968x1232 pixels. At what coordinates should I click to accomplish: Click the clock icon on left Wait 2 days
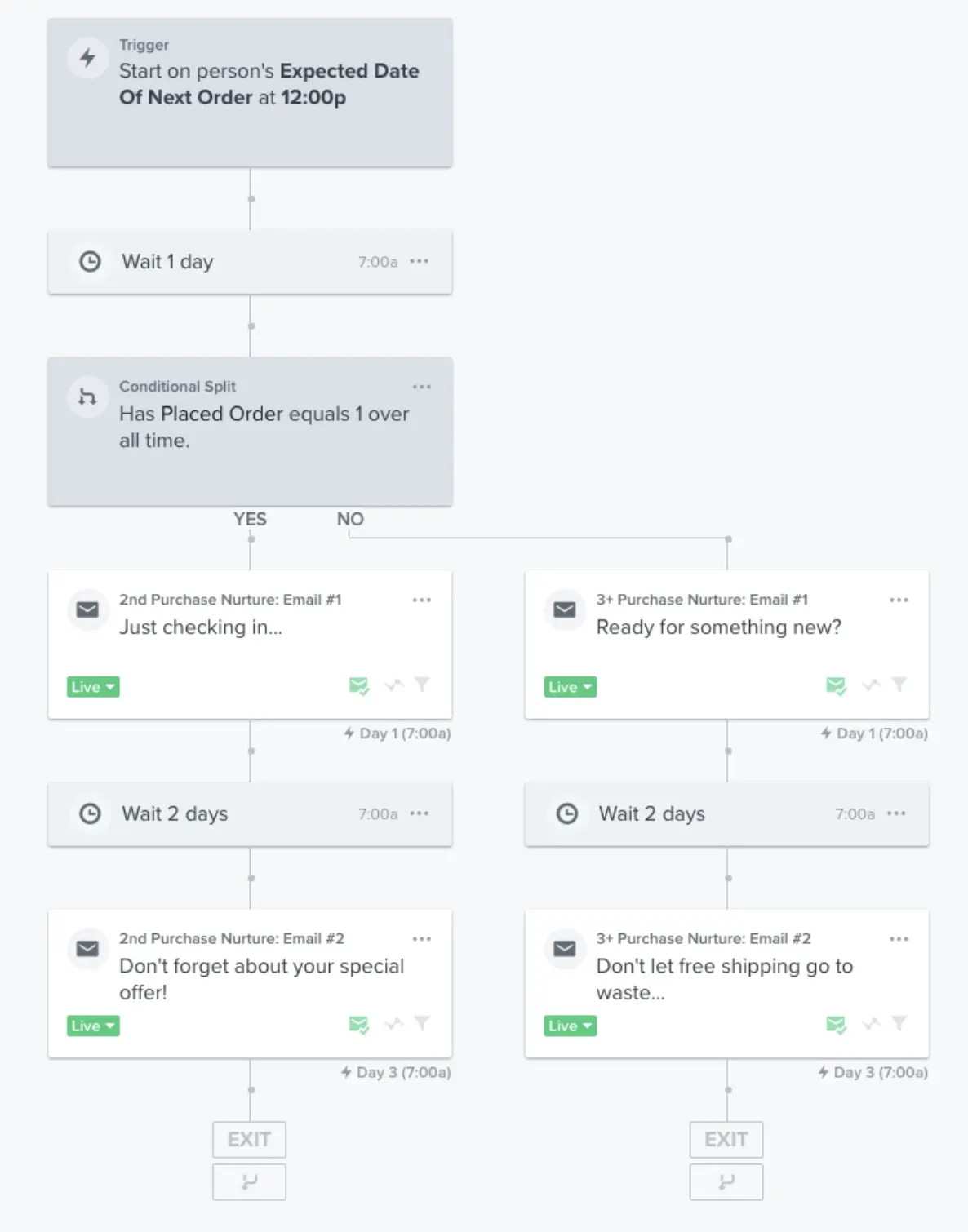click(90, 813)
